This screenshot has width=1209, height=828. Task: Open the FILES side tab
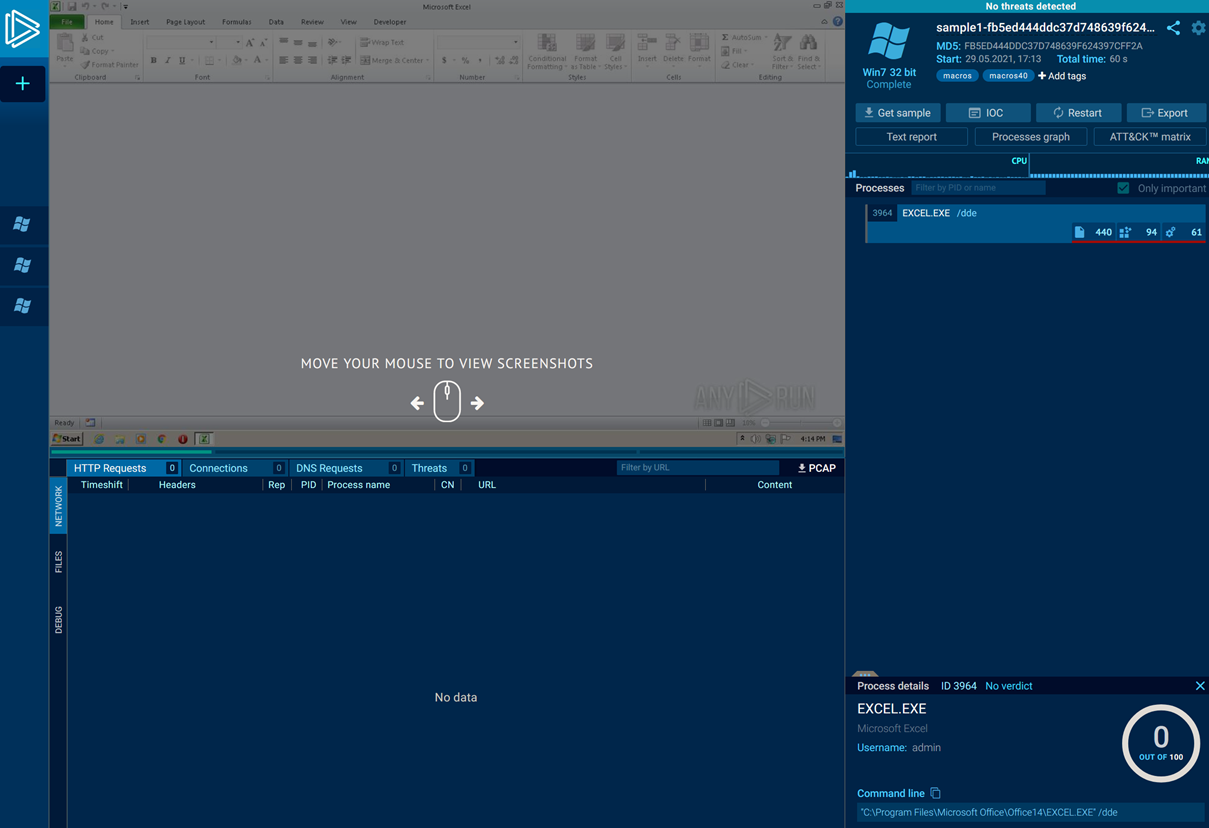pos(58,561)
